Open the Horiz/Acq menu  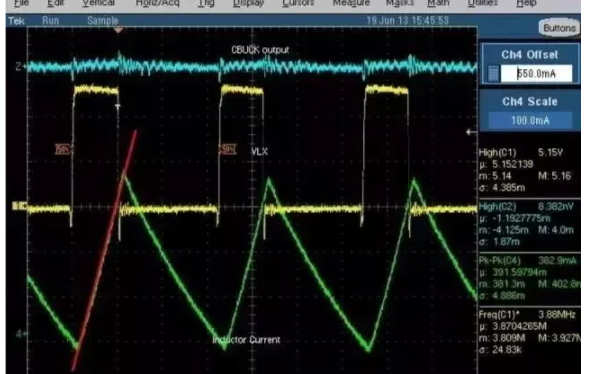click(157, 3)
